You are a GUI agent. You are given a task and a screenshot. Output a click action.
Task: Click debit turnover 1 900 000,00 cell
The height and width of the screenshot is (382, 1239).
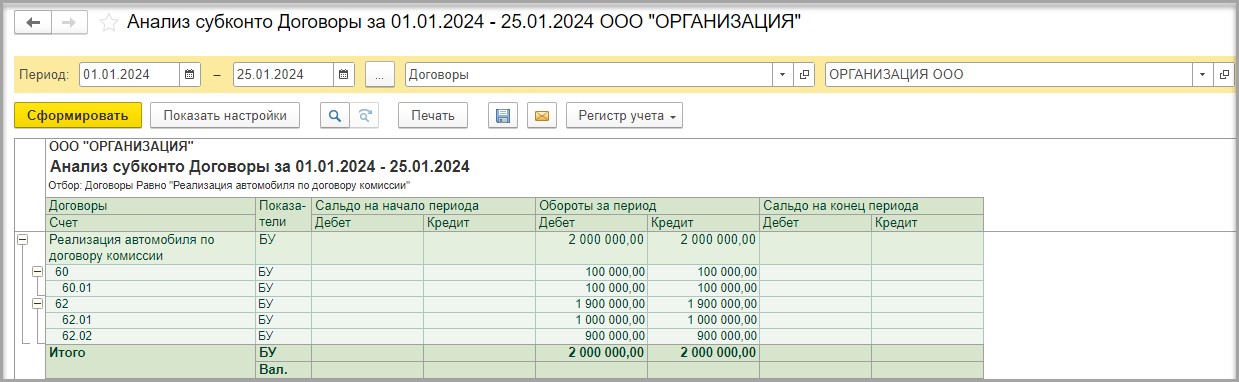tap(591, 303)
